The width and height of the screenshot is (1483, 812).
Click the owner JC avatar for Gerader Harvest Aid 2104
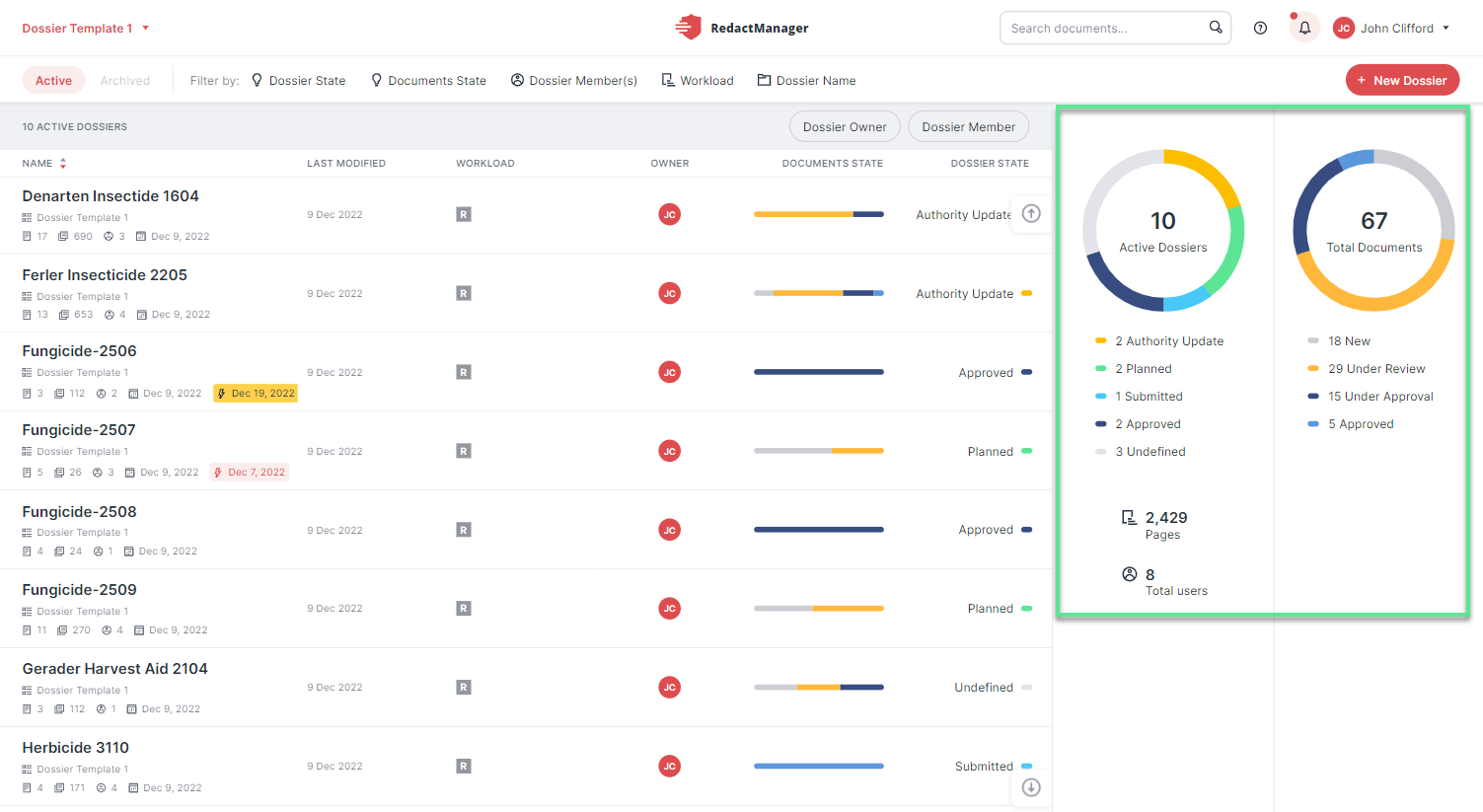pyautogui.click(x=670, y=687)
